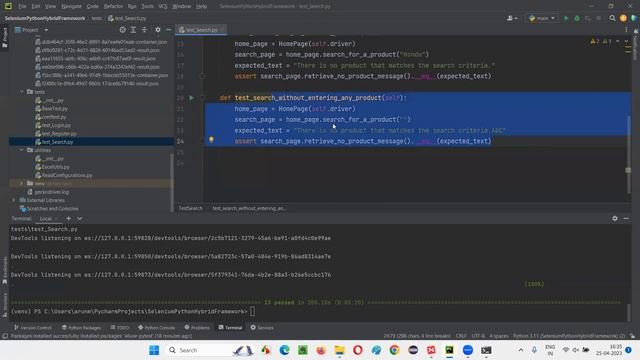This screenshot has height=360, width=640.
Task: Select test_Login.py in project tree
Action: click(x=56, y=125)
